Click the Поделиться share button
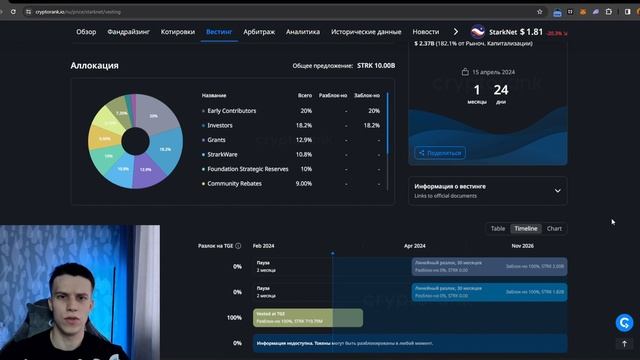This screenshot has height=360, width=640. (440, 153)
